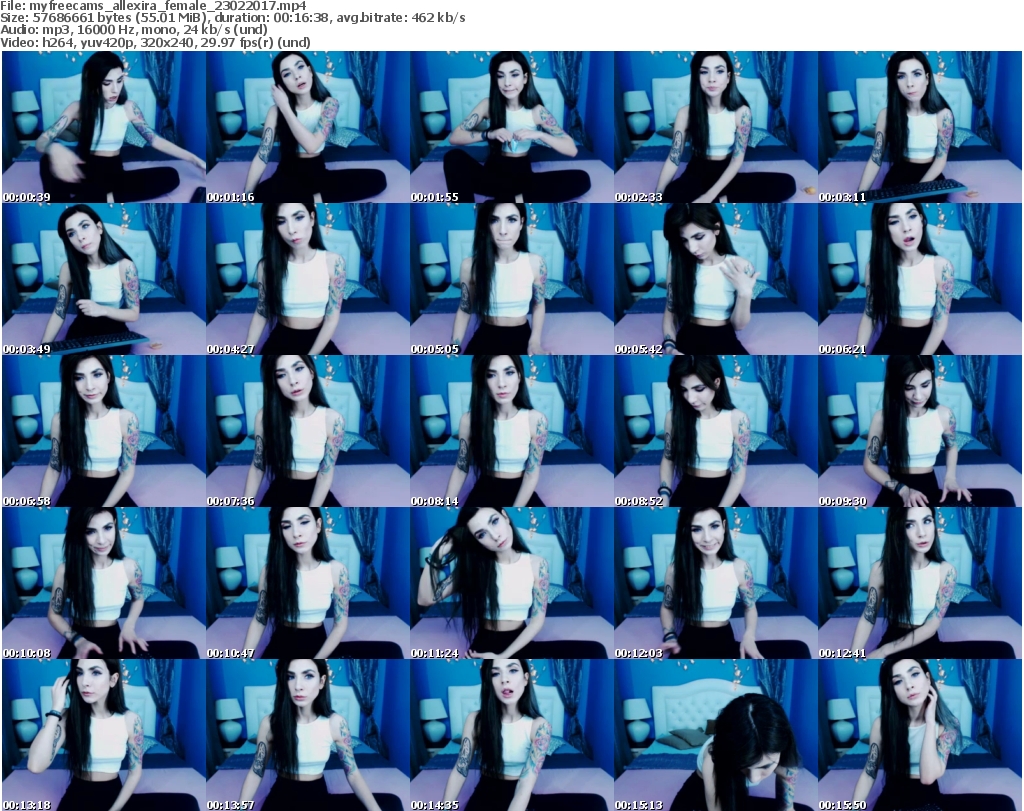Click the Video h264 info line
Screen dimensions: 1024x811
(x=155, y=42)
